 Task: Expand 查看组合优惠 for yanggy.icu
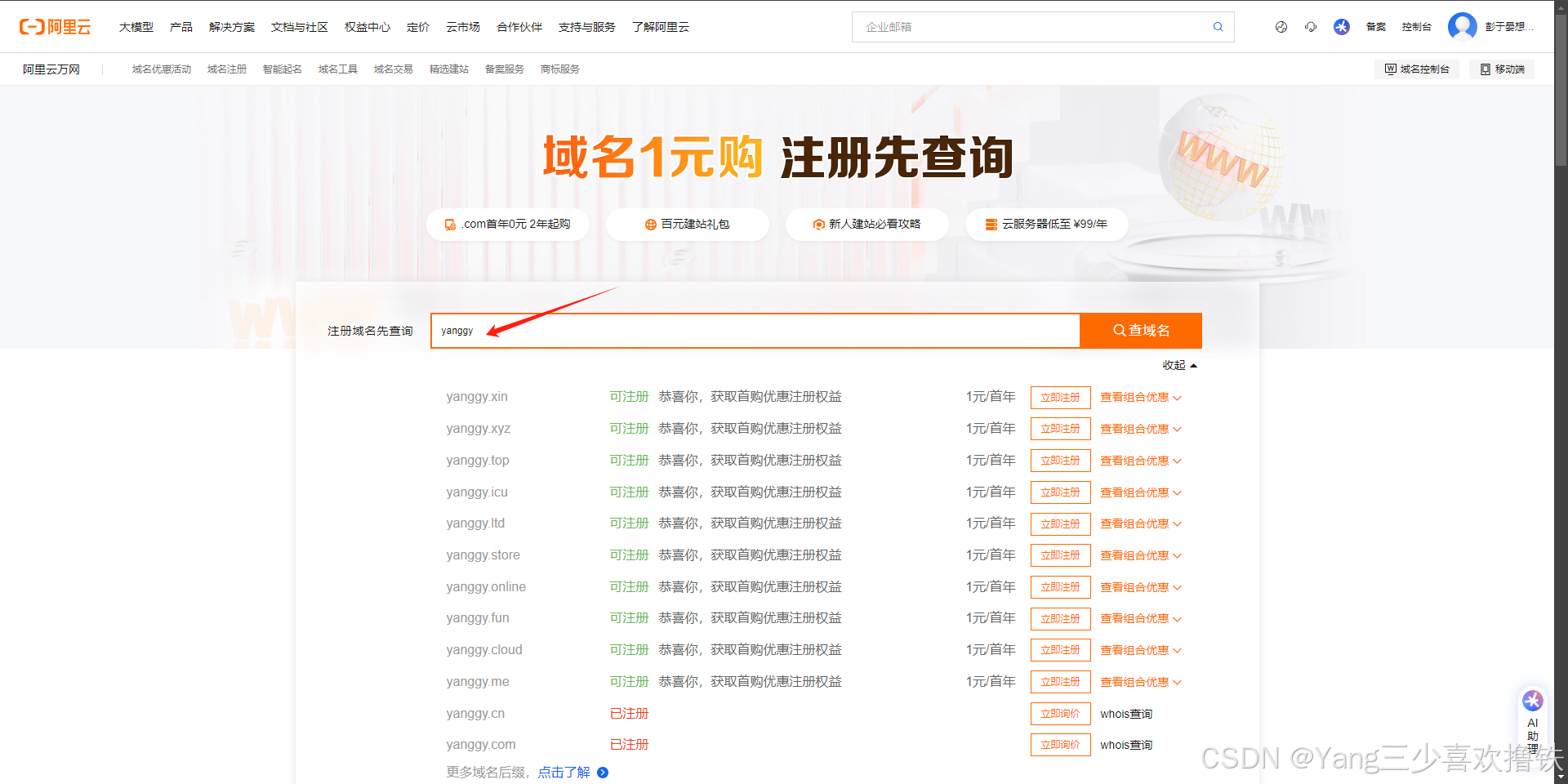(1141, 492)
